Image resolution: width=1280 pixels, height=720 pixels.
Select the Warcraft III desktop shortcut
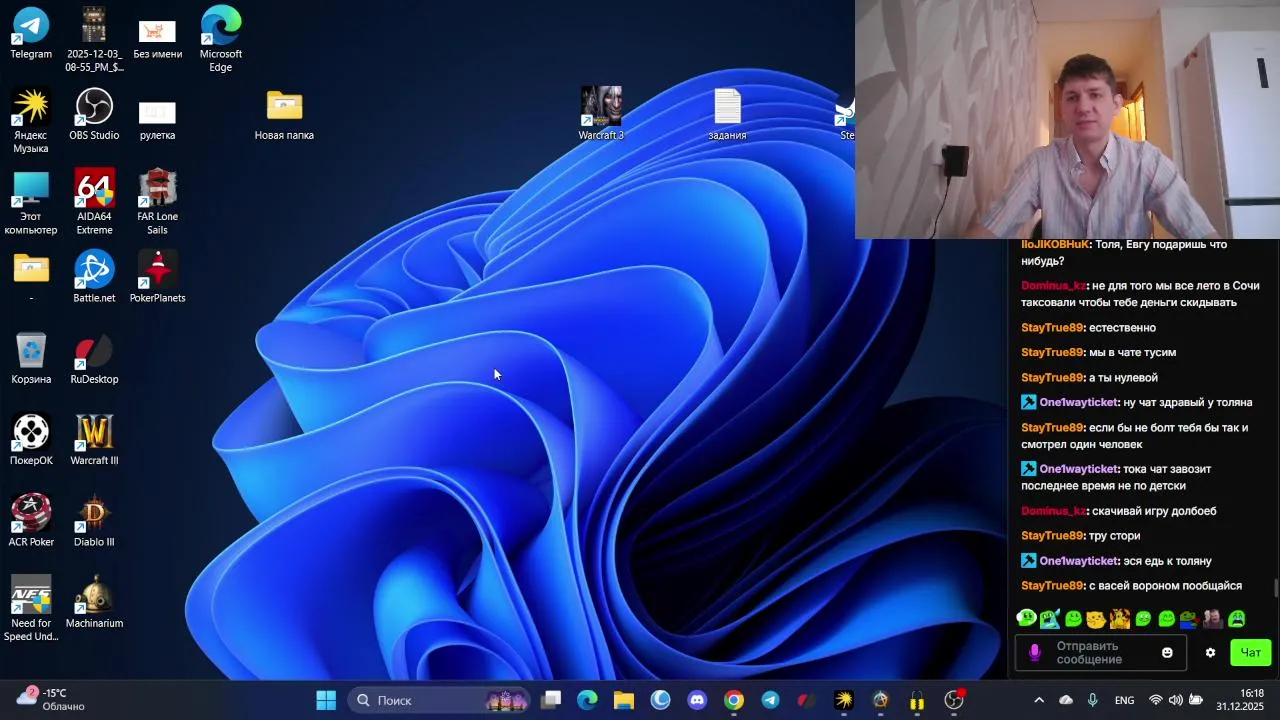(x=94, y=440)
